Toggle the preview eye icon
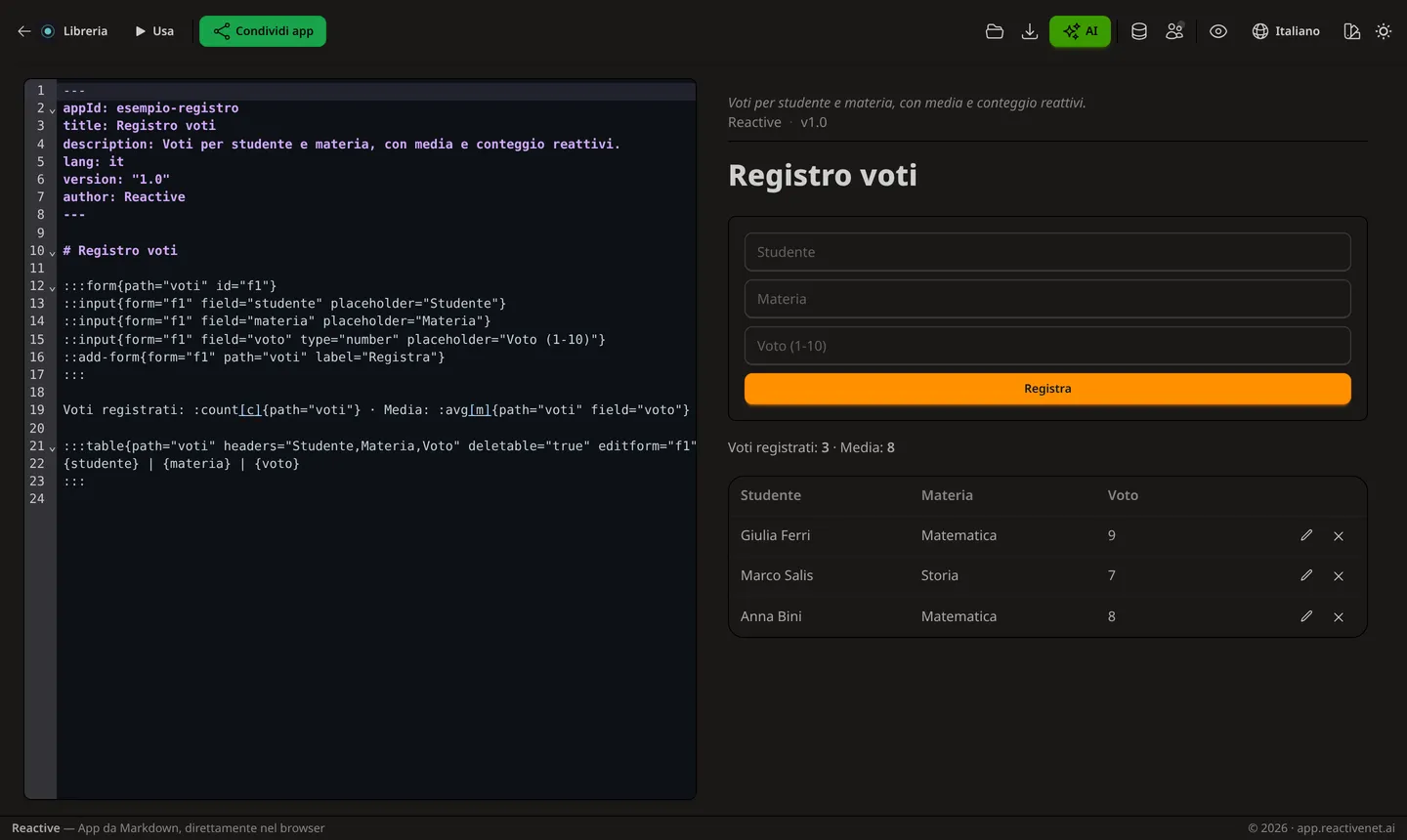The height and width of the screenshot is (840, 1407). tap(1218, 31)
